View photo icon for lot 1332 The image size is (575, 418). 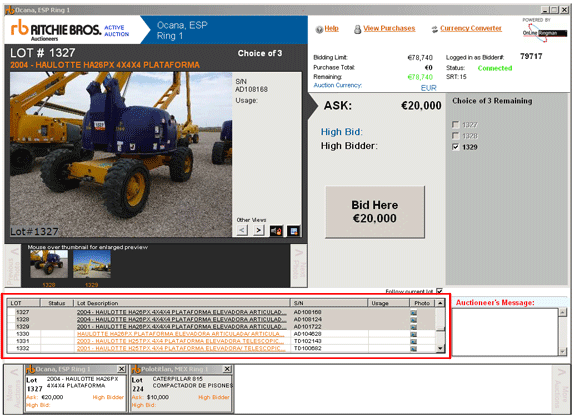point(413,349)
